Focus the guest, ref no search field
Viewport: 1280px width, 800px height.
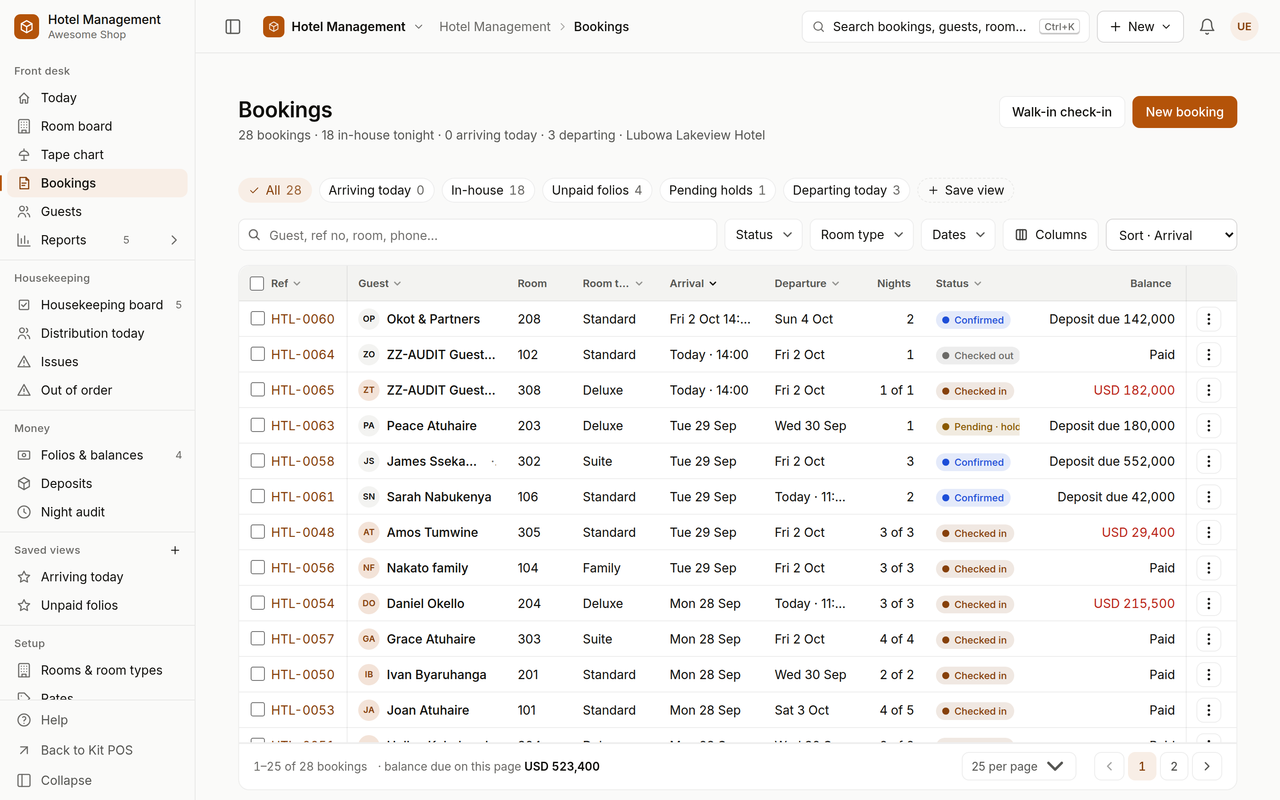478,235
